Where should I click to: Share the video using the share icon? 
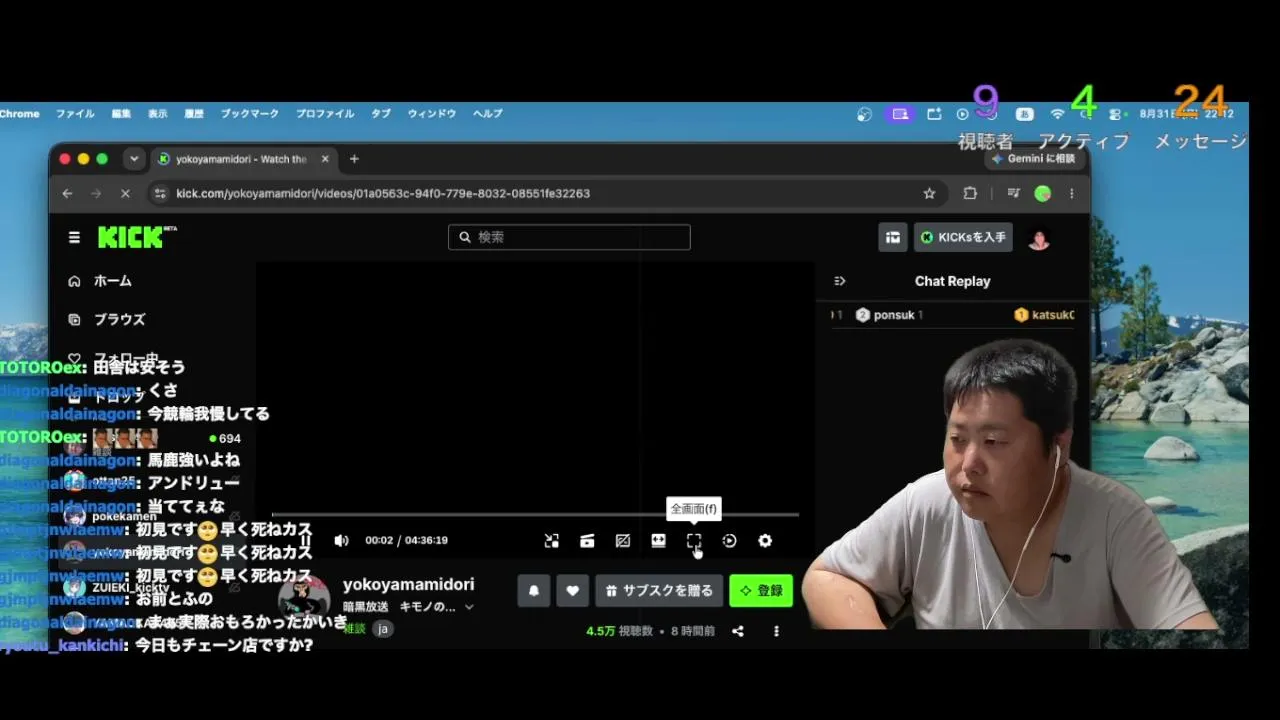click(738, 631)
